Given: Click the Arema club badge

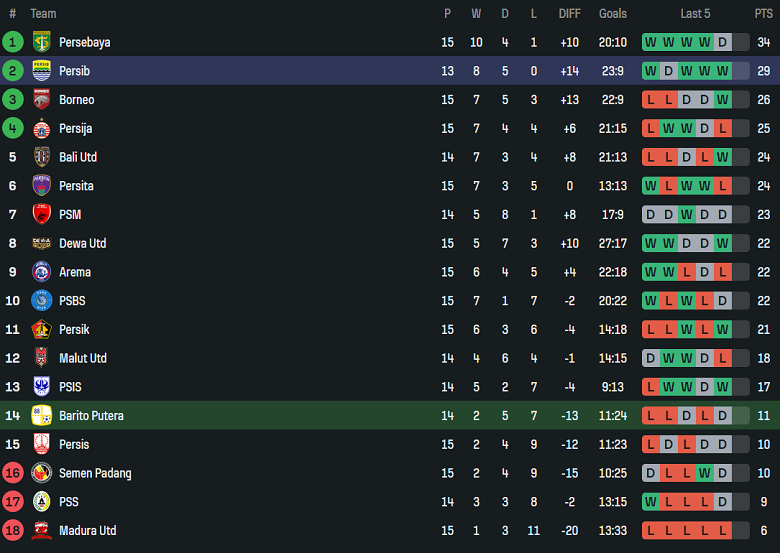Looking at the screenshot, I should (x=41, y=272).
